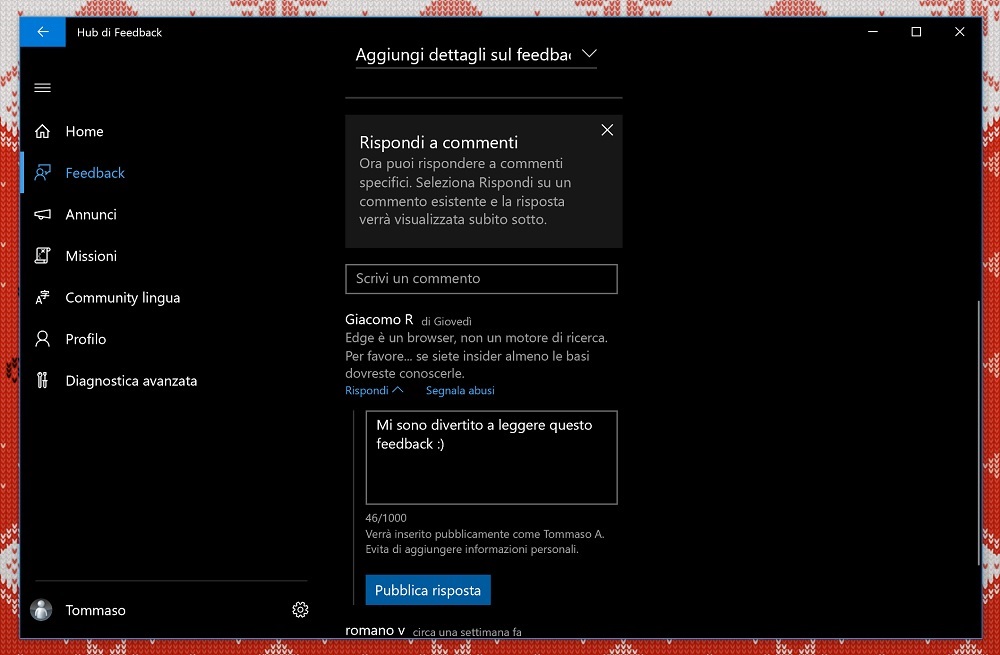Click Tommaso's avatar picture
1000x655 pixels.
click(41, 610)
